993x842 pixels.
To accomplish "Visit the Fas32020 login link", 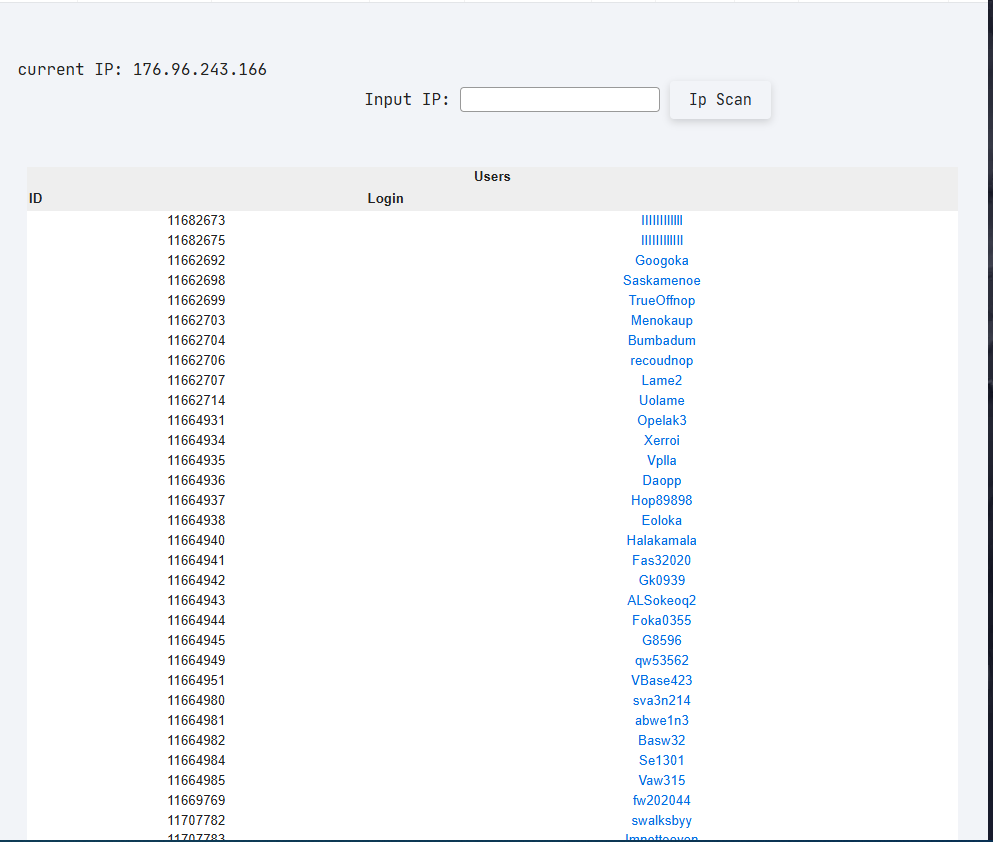I will (662, 560).
